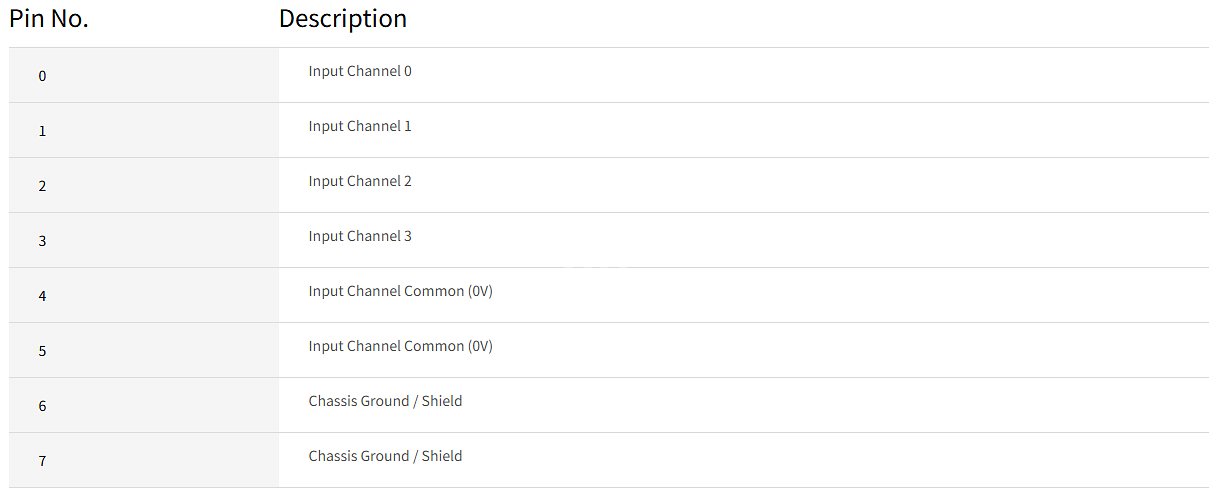Click the word Common in pin 4 row
The width and height of the screenshot is (1217, 494).
(434, 291)
